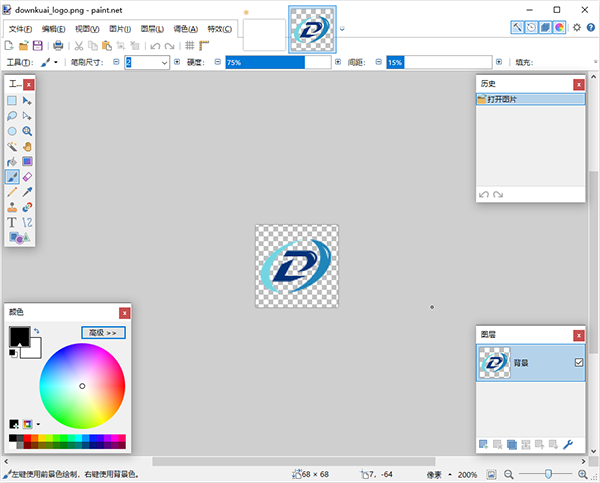Expand the toolbar overflow chevron at far right
This screenshot has width=600, height=483.
click(x=595, y=62)
